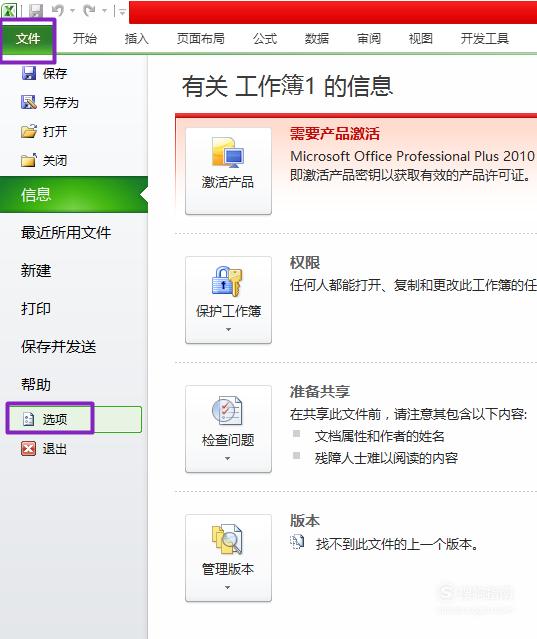Click the small icon beside 找不到此文件的上一个版本
Screen dimensions: 537x639
(297, 542)
